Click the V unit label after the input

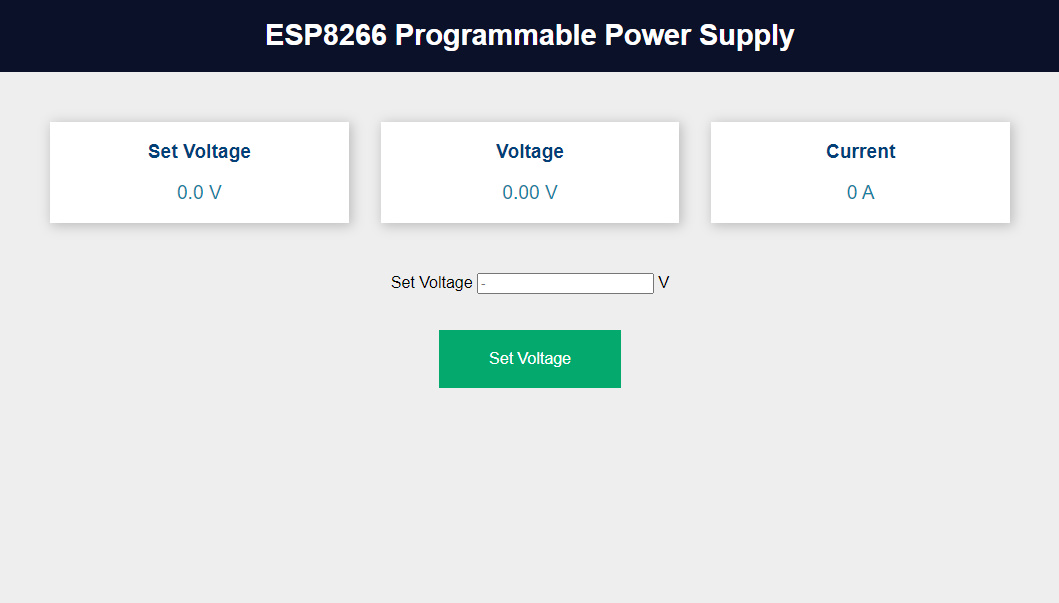[664, 283]
